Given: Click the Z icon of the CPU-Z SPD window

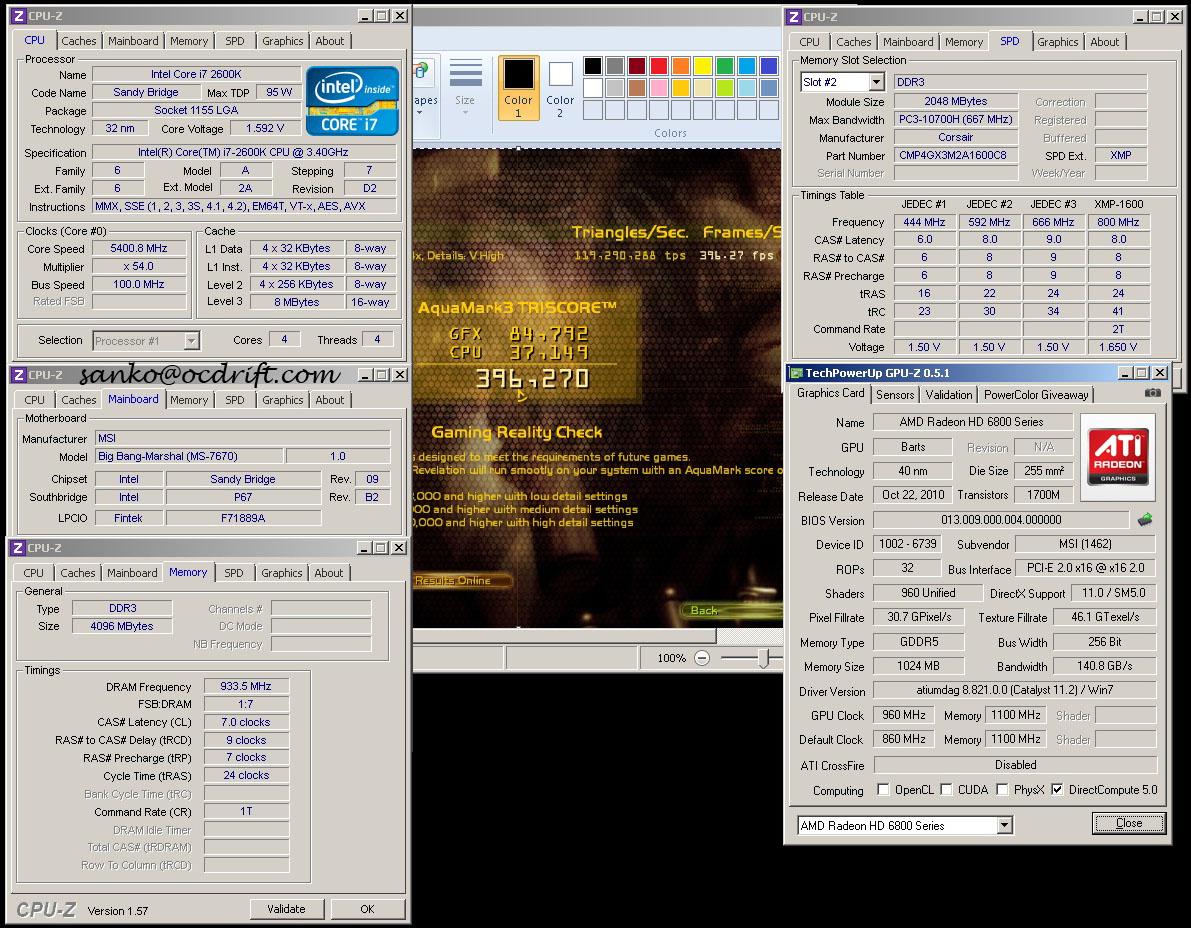Looking at the screenshot, I should pos(794,17).
